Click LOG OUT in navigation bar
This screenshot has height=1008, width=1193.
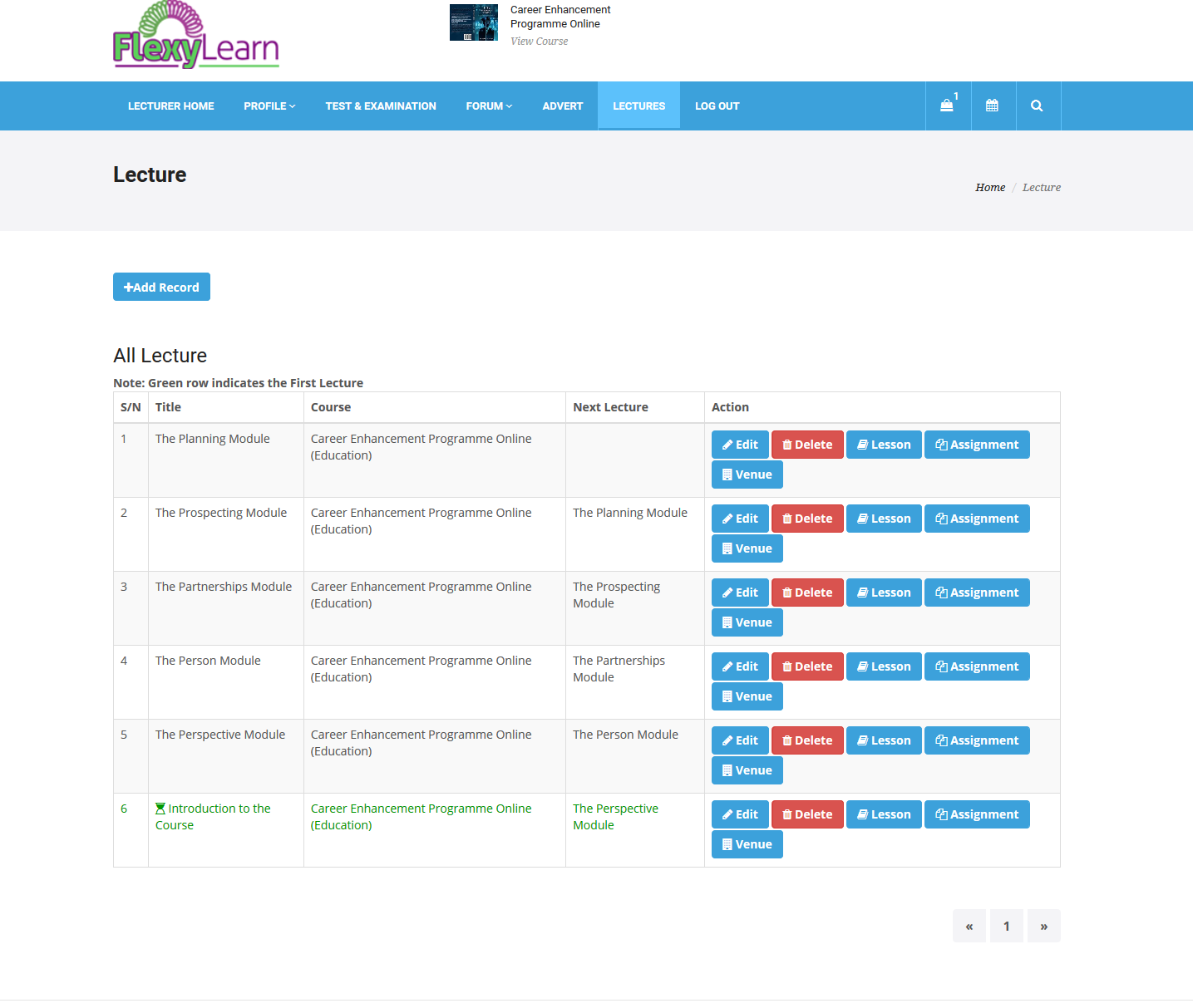[x=717, y=106]
